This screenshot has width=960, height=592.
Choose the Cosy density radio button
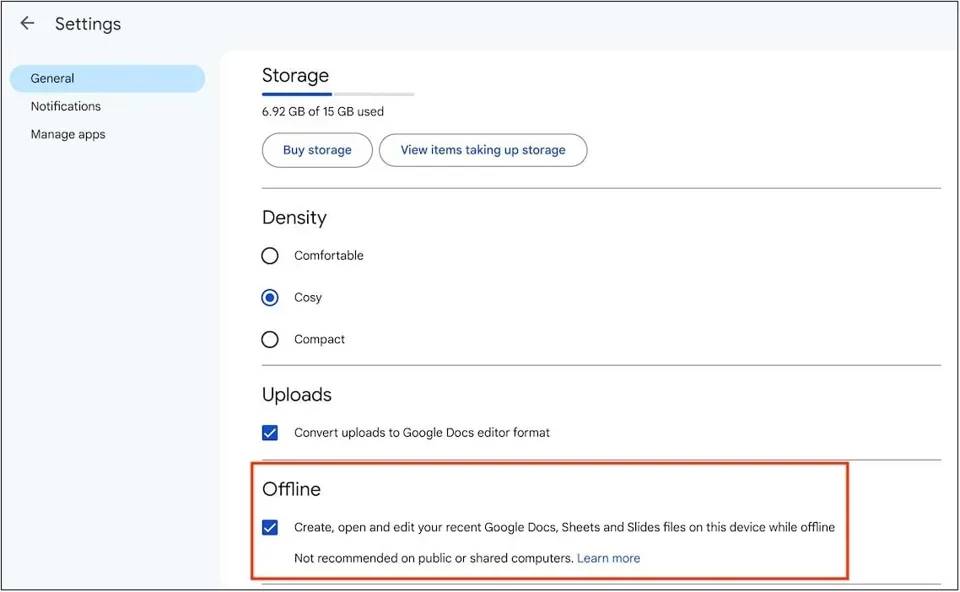270,298
